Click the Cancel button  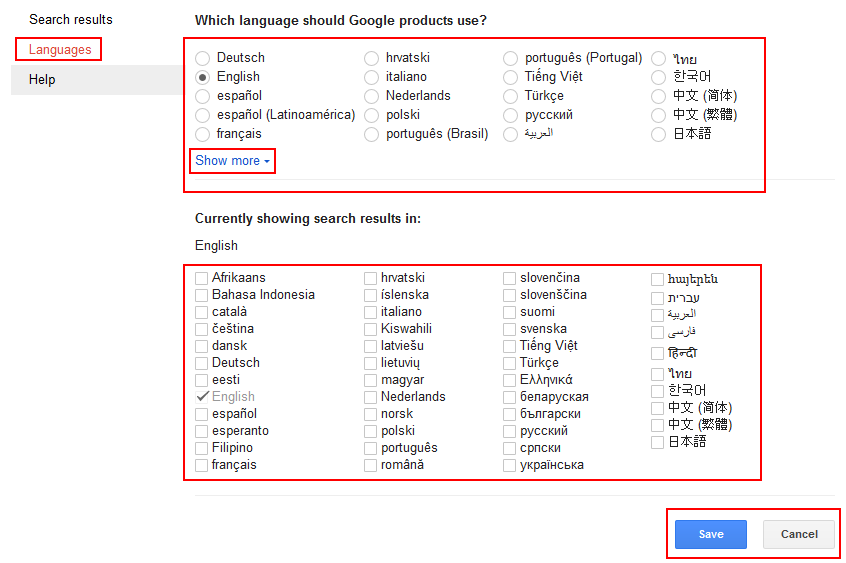point(799,534)
